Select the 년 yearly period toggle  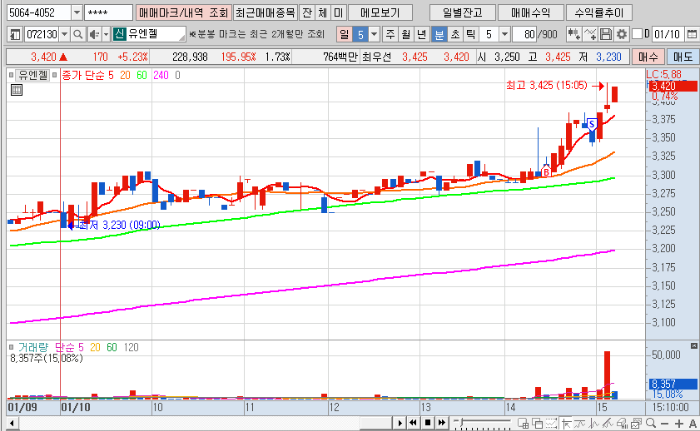421,34
